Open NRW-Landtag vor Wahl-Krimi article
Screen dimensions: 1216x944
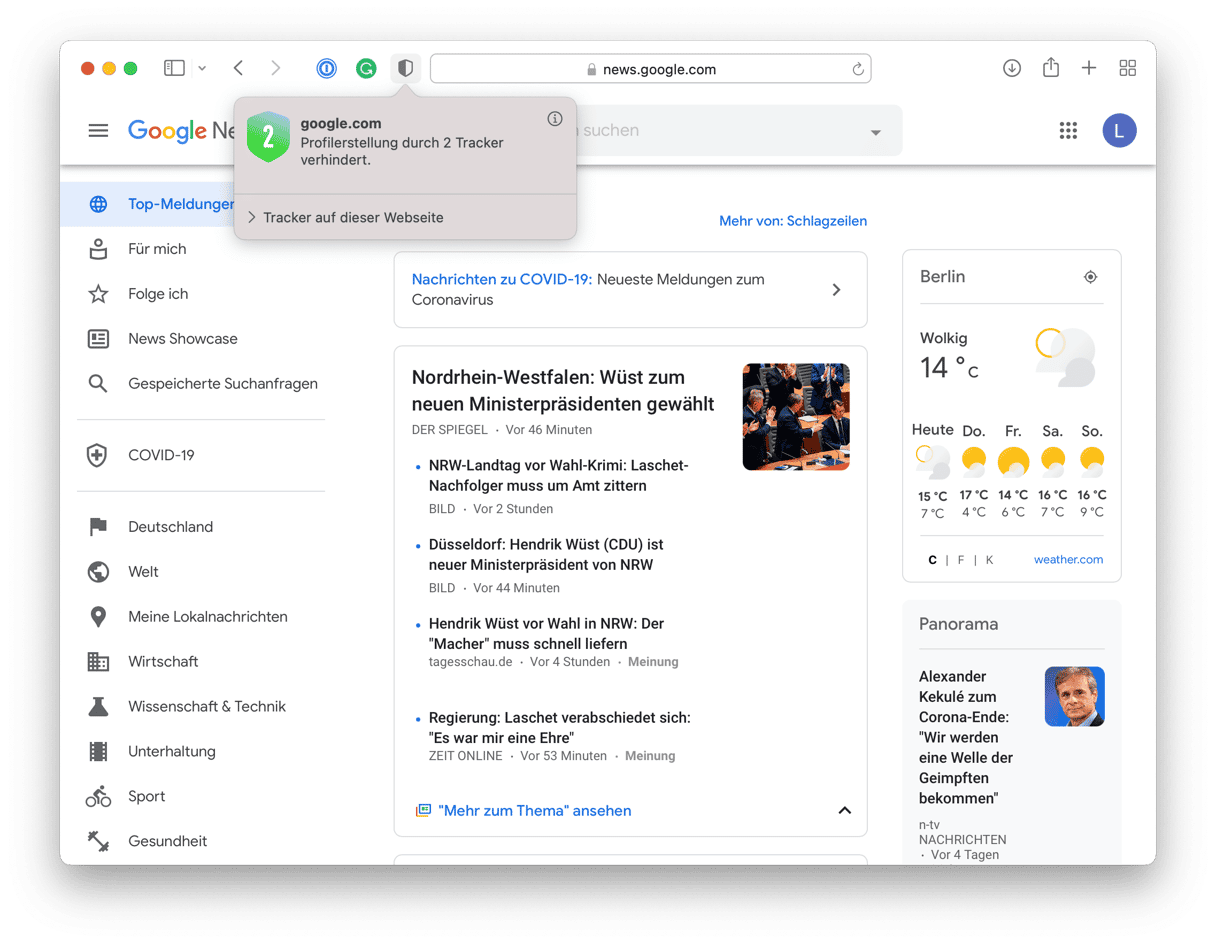click(559, 476)
